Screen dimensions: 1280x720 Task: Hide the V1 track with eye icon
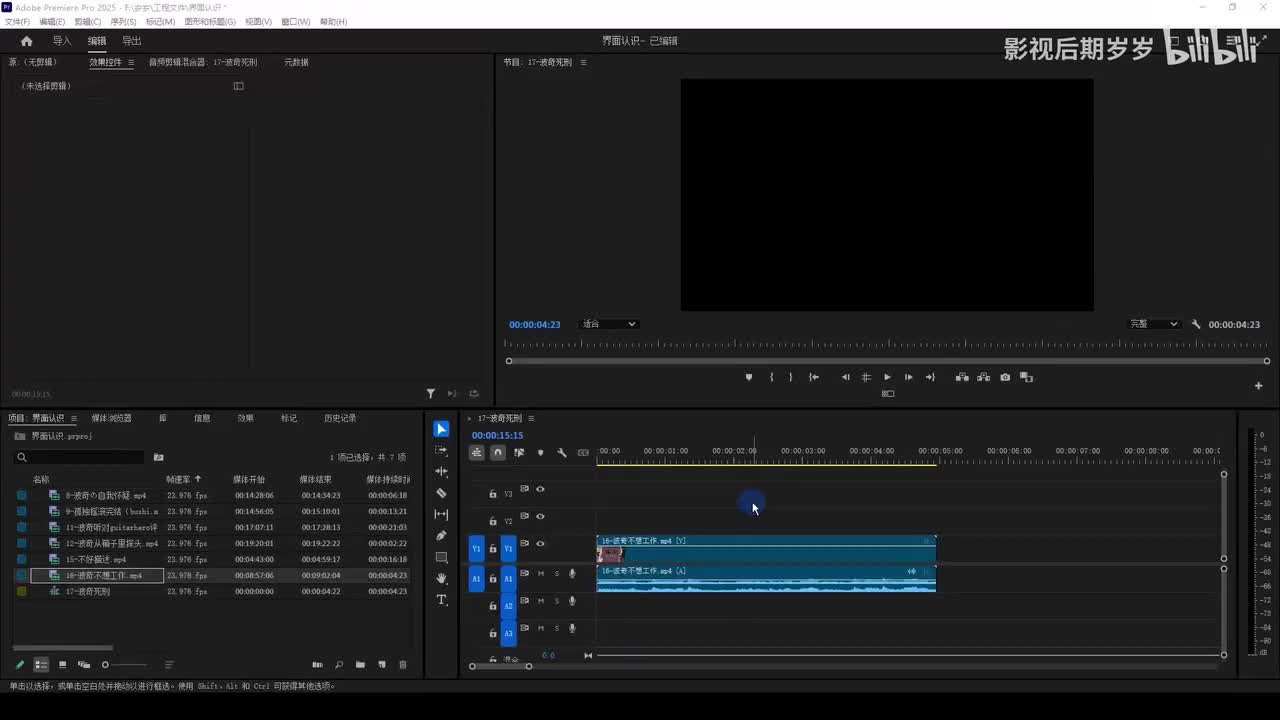(x=540, y=544)
